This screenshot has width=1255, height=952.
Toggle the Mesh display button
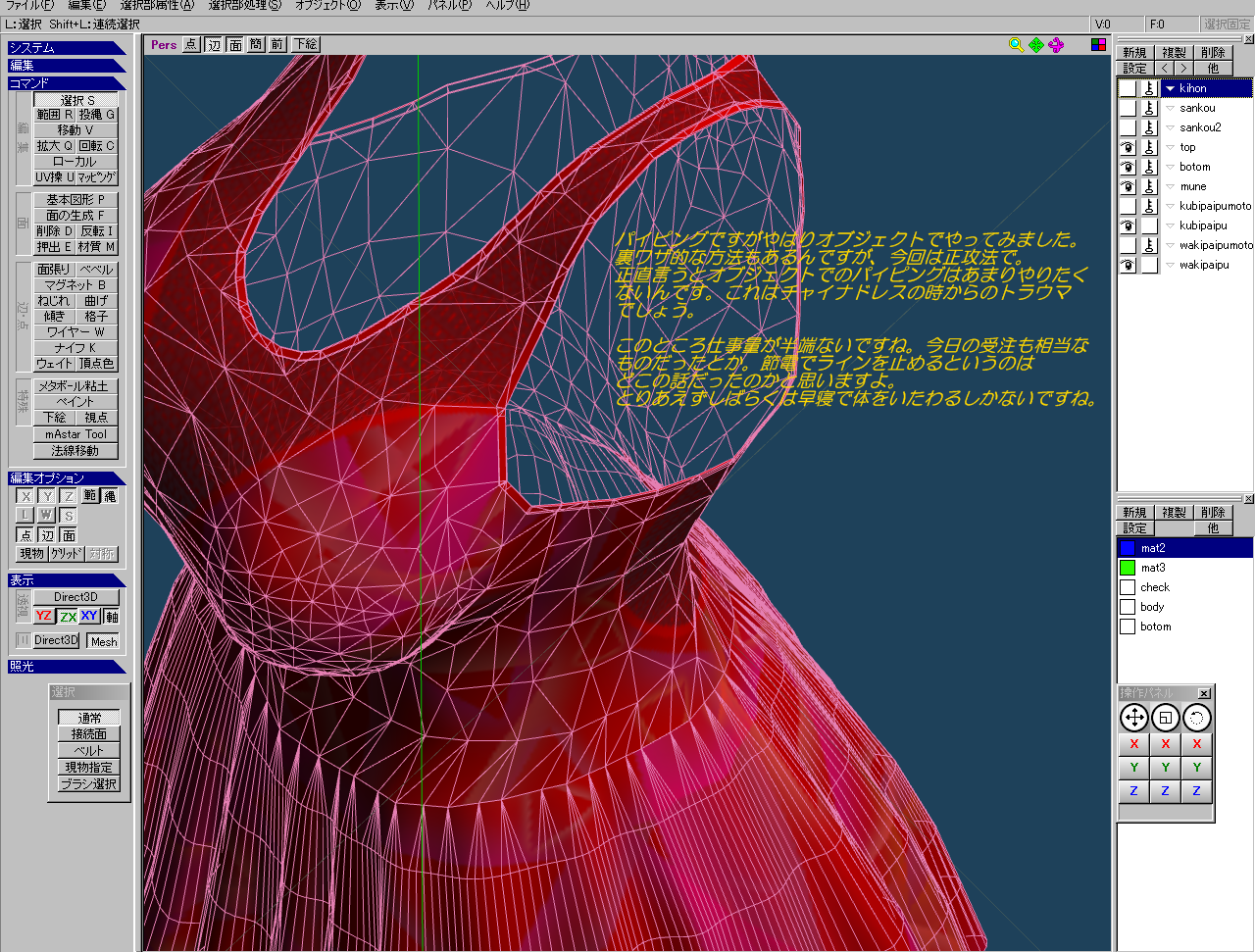[103, 641]
